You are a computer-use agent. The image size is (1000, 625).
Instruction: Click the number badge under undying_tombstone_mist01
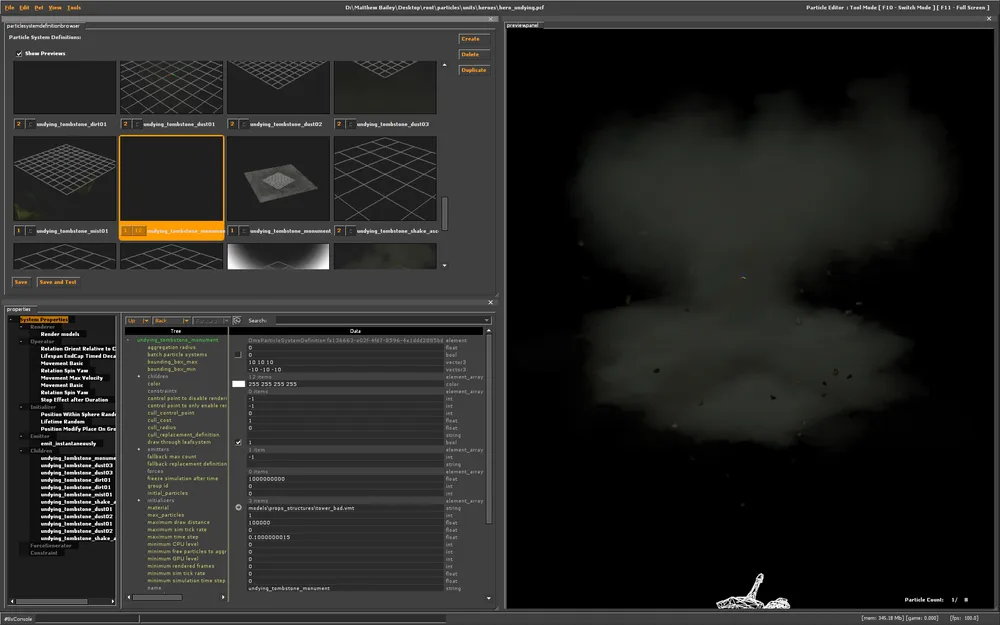pos(19,231)
